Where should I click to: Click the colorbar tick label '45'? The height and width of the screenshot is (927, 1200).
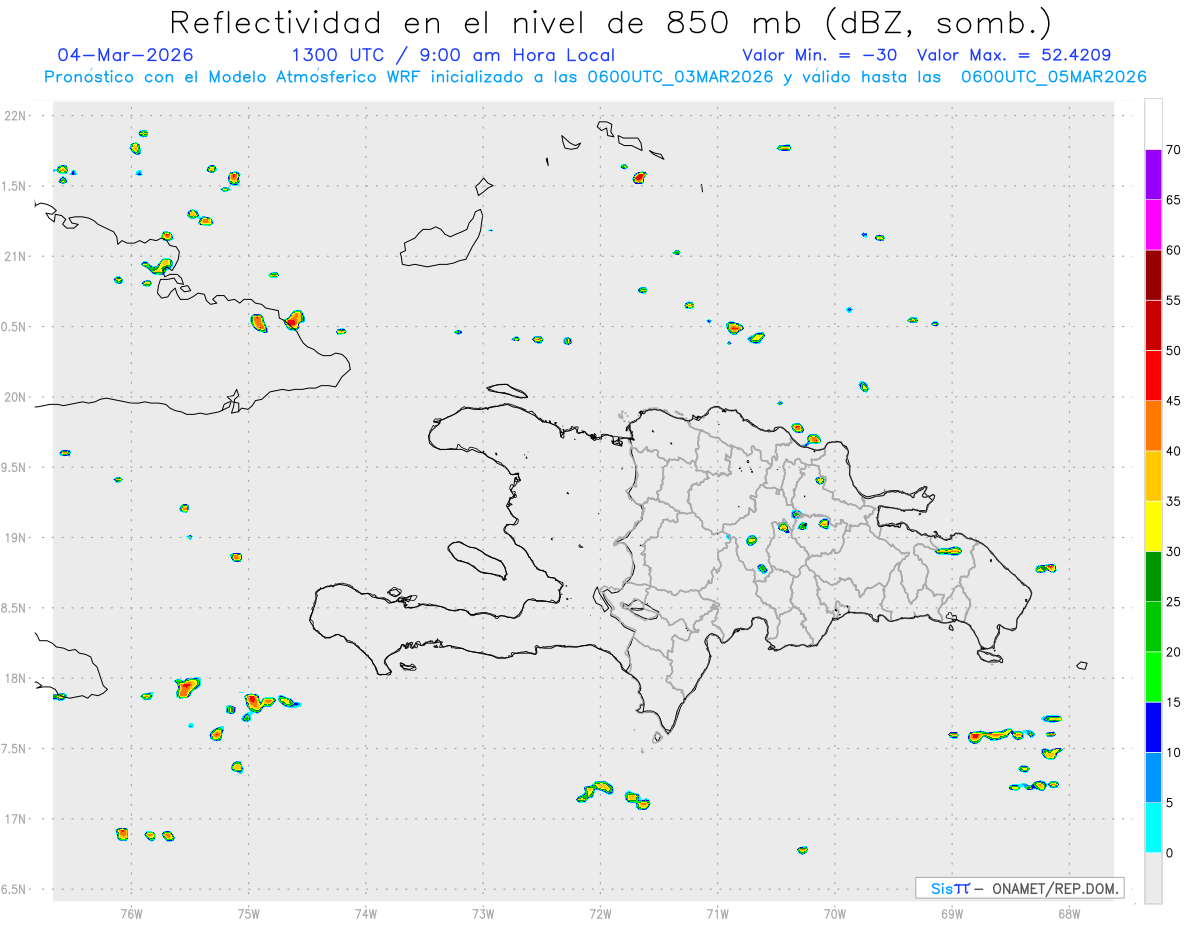[1174, 401]
